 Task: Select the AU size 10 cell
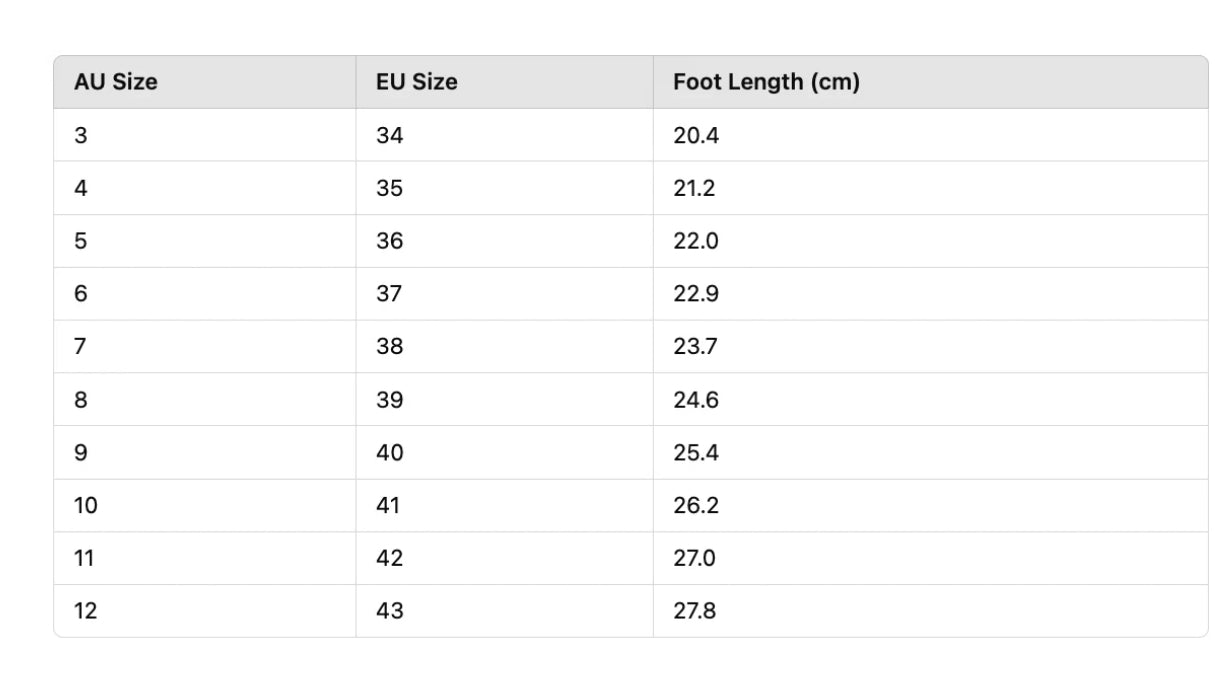(x=205, y=506)
